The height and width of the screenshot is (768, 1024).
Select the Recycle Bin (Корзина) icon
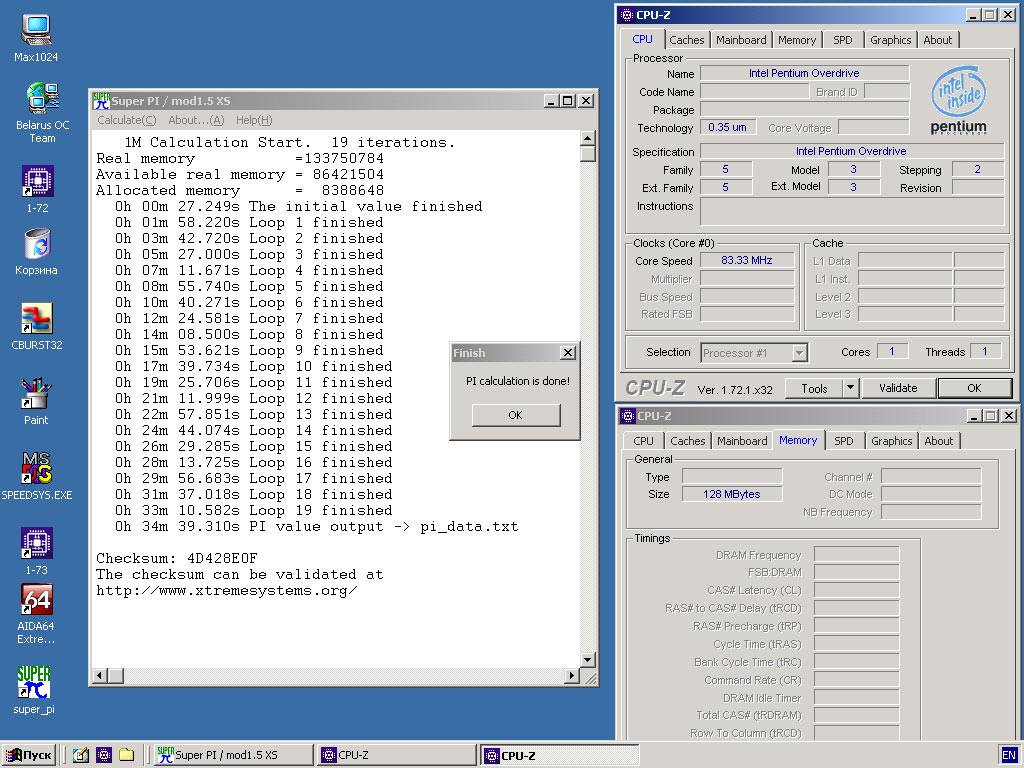click(37, 251)
